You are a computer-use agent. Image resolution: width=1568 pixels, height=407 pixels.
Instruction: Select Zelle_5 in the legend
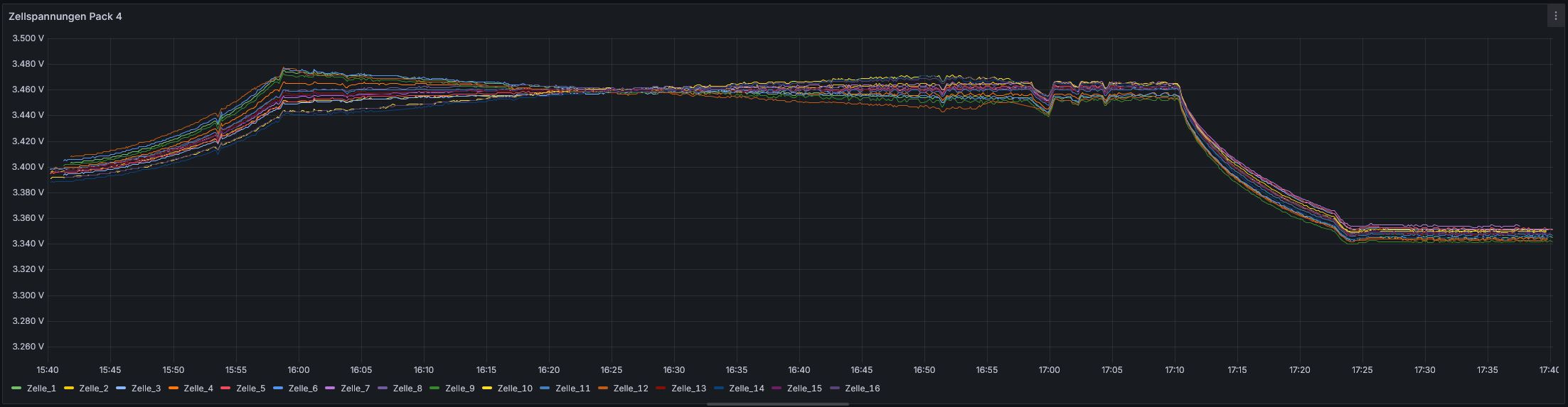coord(250,389)
